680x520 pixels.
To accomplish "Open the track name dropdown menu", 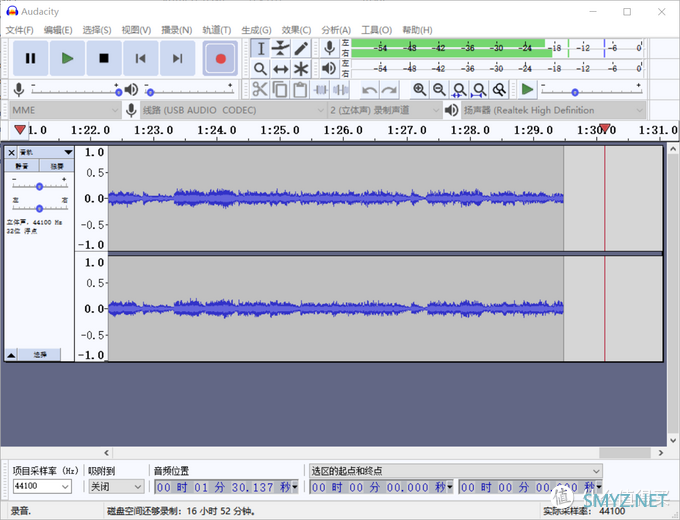I will click(x=46, y=152).
